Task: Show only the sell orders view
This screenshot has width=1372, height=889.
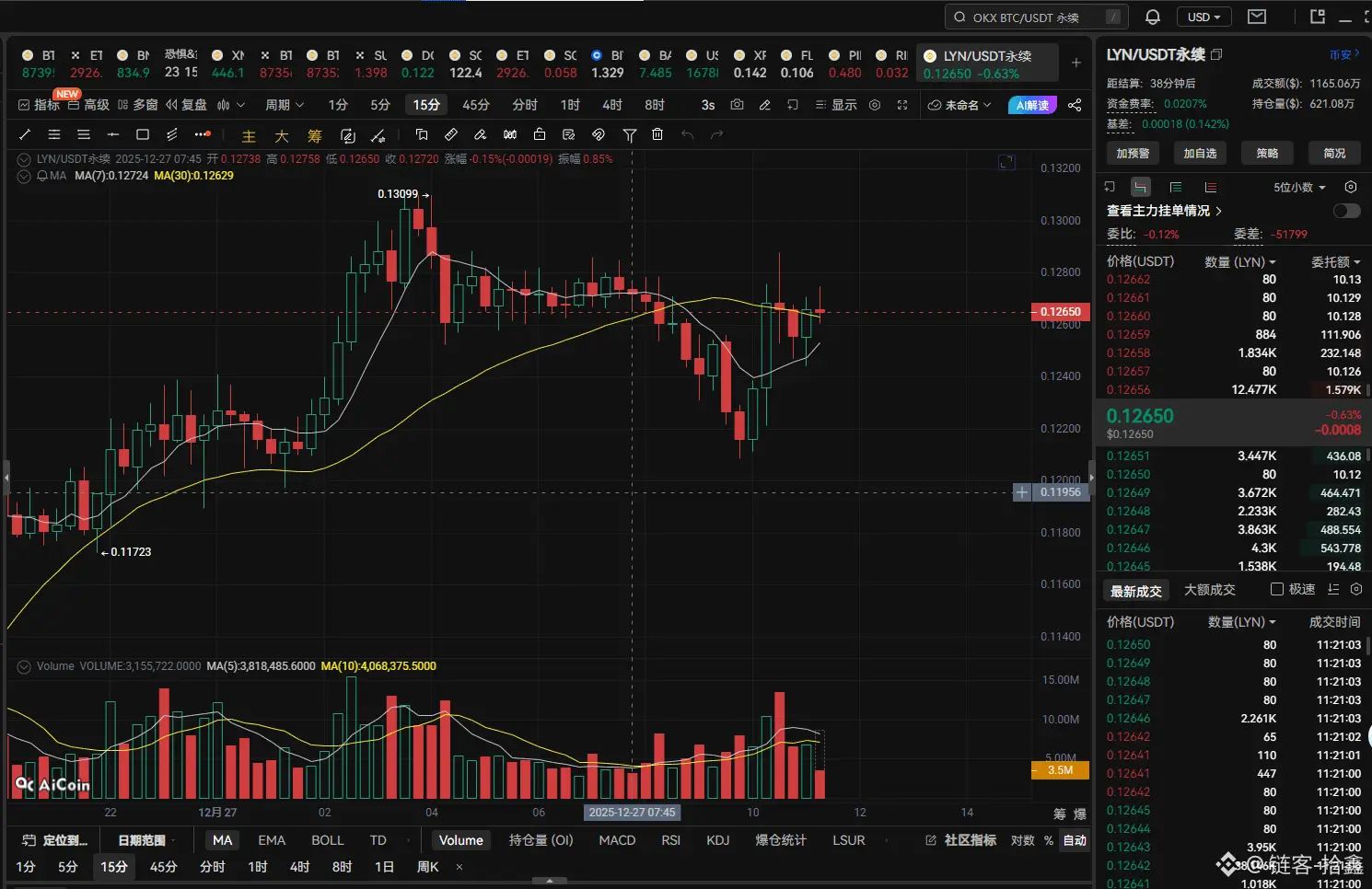Action: (x=1211, y=187)
